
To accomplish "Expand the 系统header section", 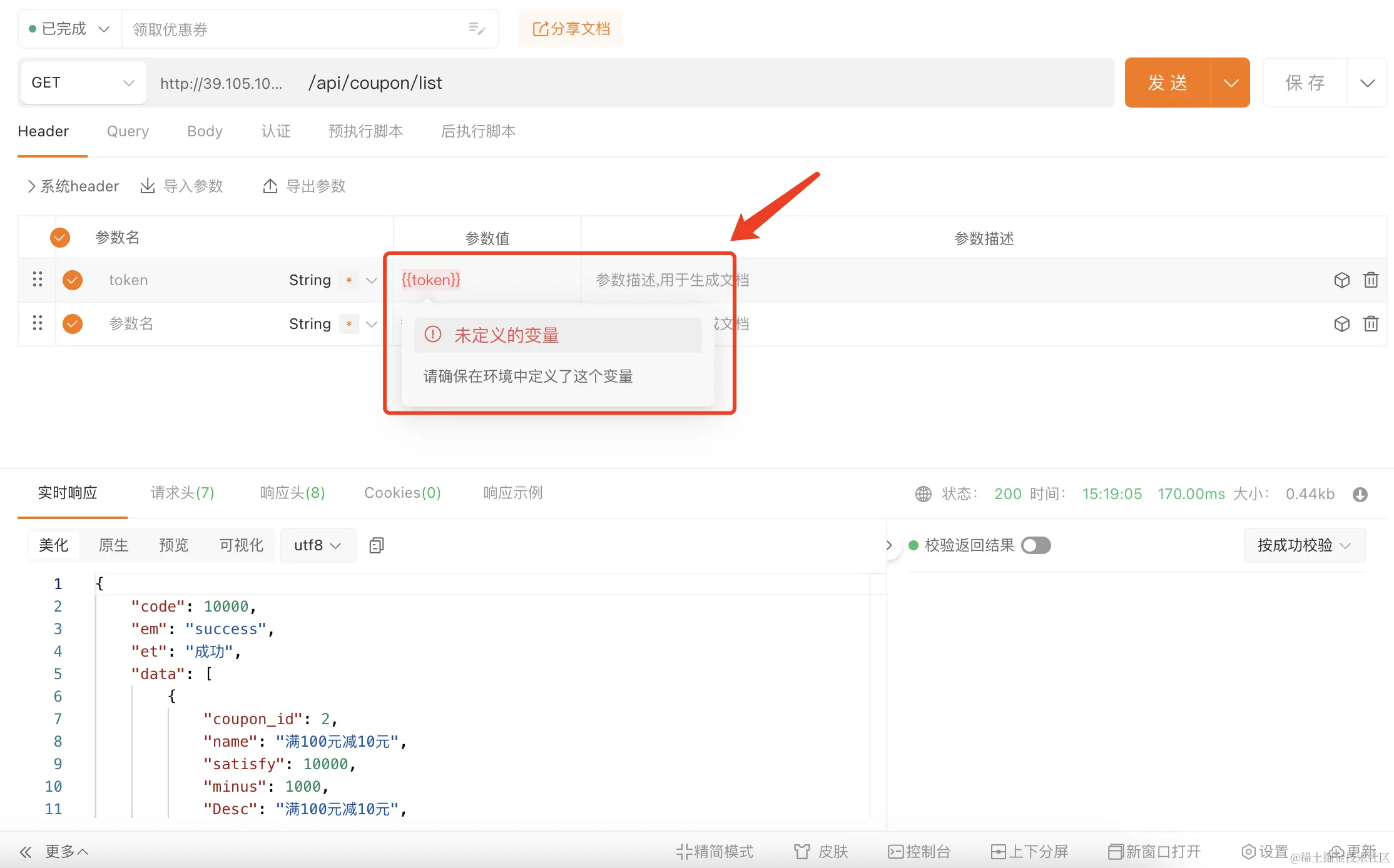I will coord(73,186).
